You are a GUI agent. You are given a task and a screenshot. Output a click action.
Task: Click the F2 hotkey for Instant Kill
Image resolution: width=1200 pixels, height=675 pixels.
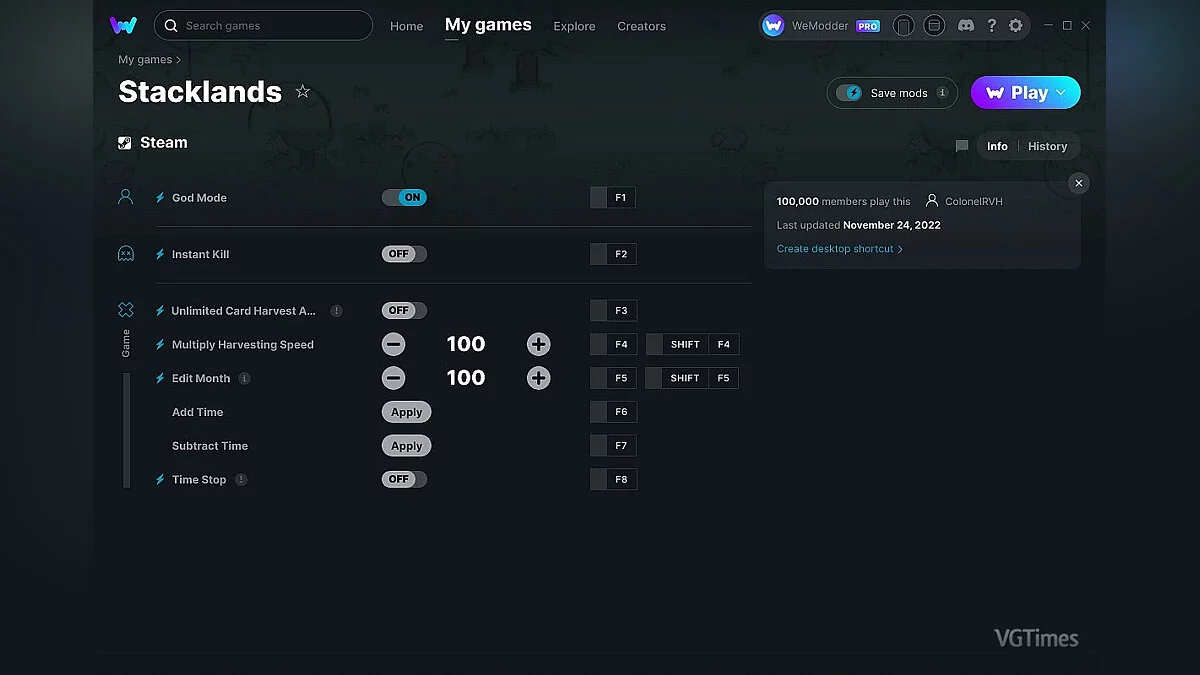(613, 254)
